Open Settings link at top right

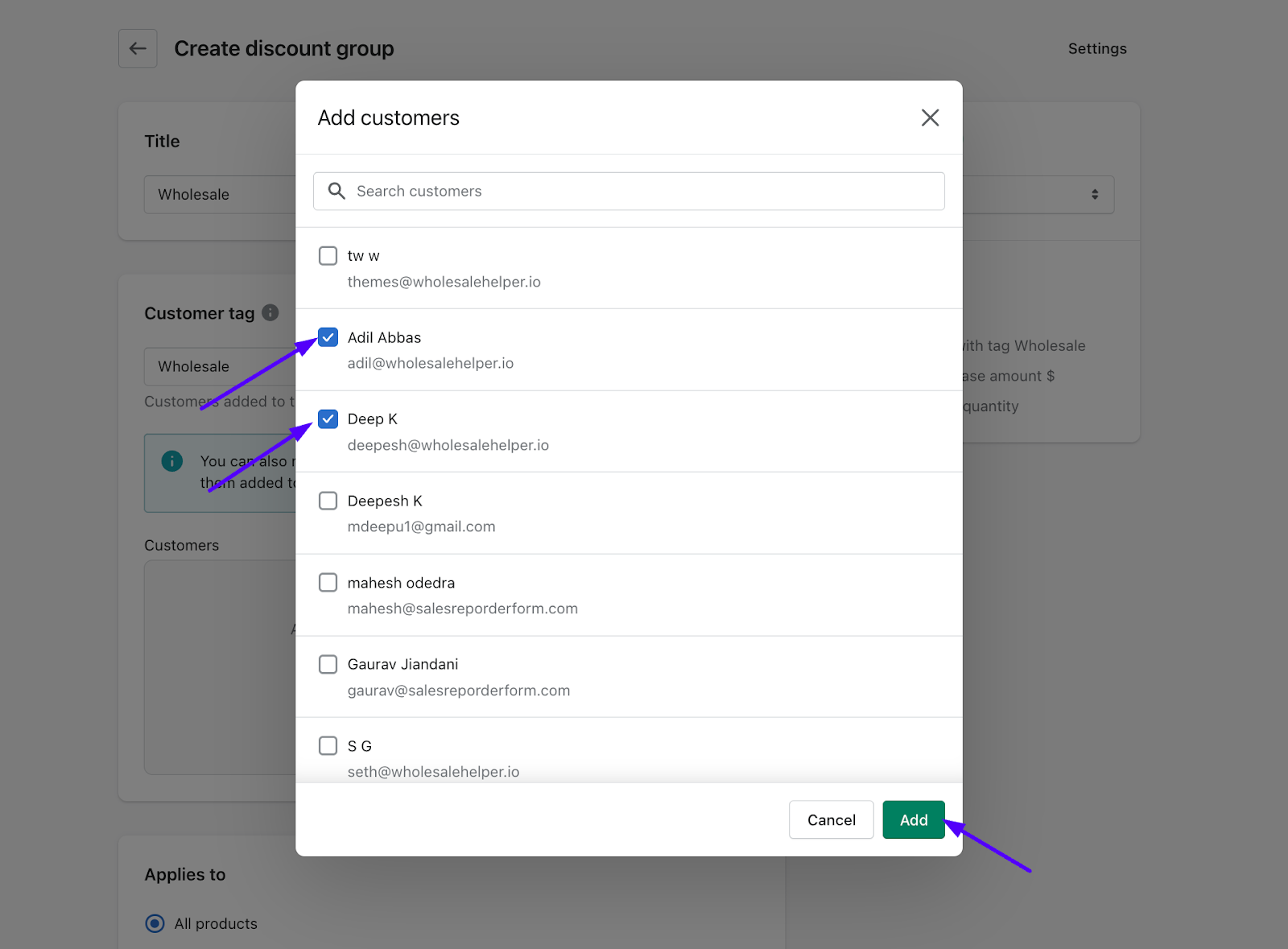[1097, 48]
